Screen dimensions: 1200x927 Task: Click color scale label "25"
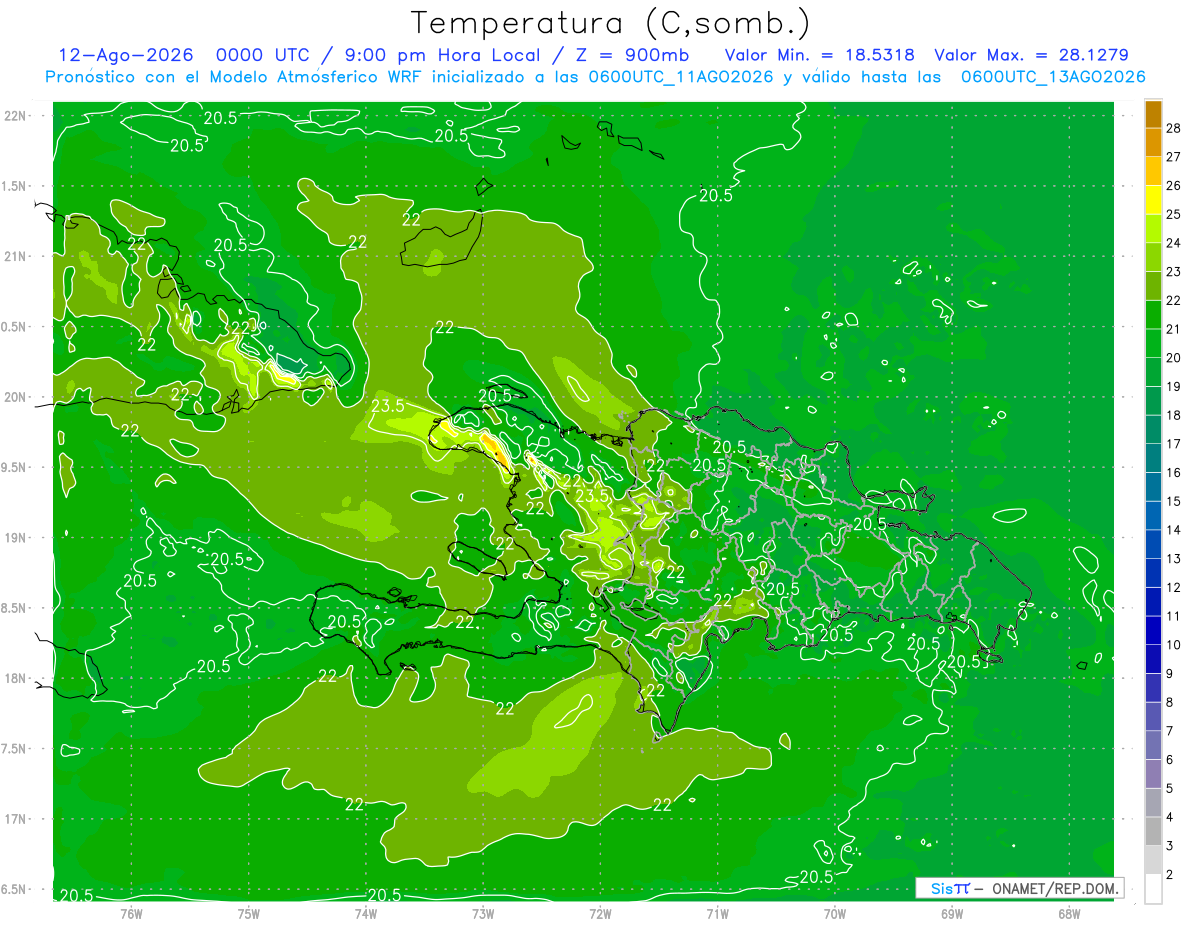pyautogui.click(x=1175, y=214)
